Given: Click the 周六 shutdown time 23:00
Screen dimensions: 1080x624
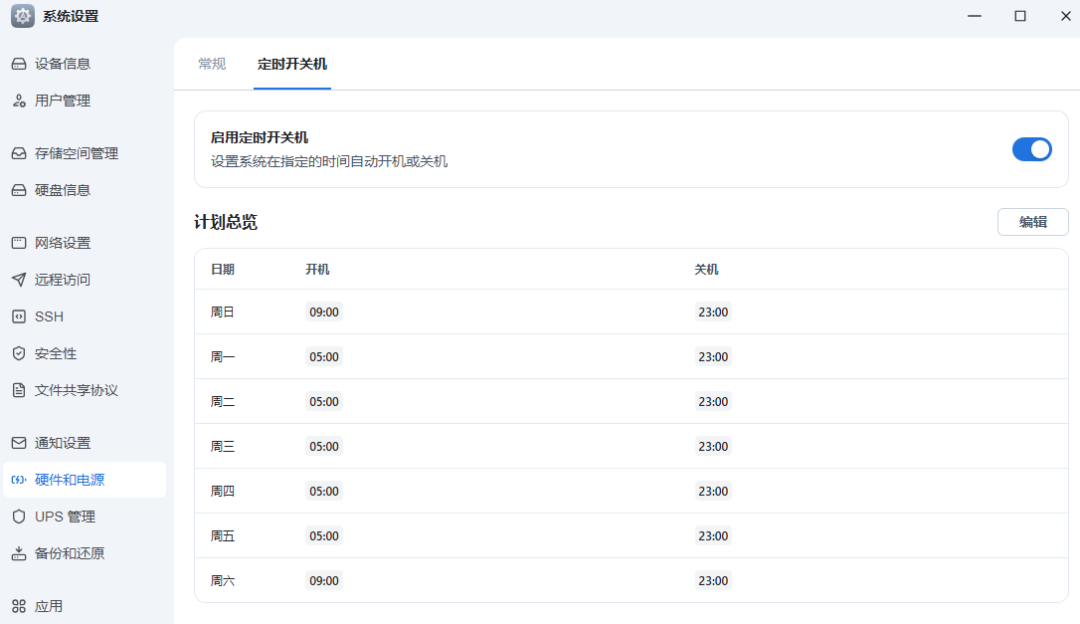Looking at the screenshot, I should pyautogui.click(x=713, y=580).
